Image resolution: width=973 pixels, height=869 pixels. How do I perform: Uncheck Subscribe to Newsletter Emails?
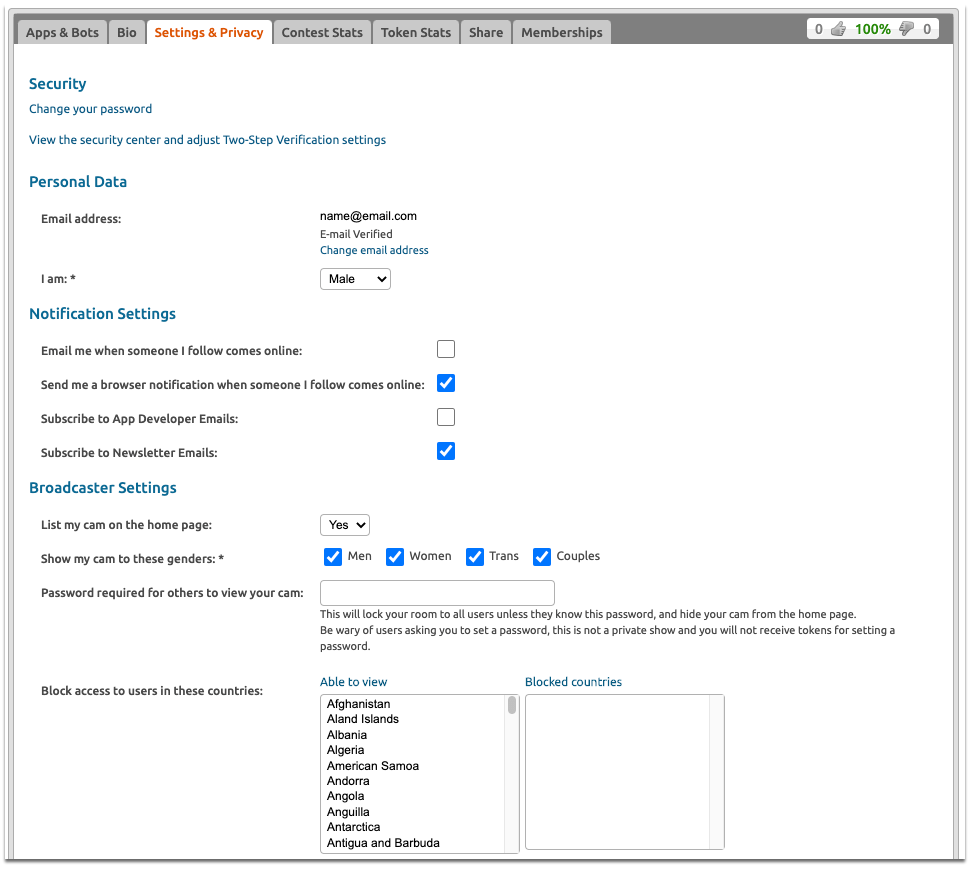(446, 451)
